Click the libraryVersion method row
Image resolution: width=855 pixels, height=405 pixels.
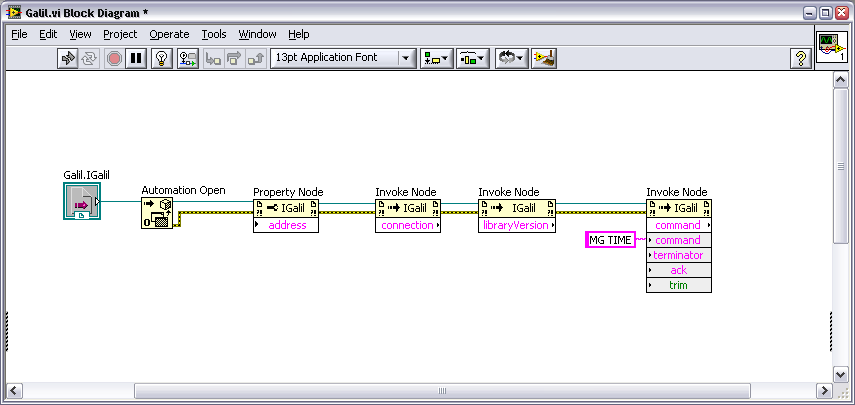pyautogui.click(x=517, y=225)
